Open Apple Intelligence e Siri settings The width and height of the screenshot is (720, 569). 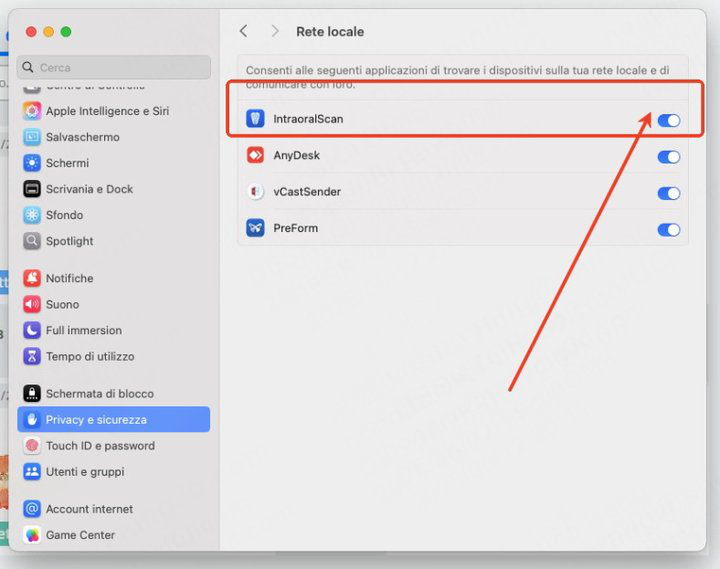click(x=113, y=111)
